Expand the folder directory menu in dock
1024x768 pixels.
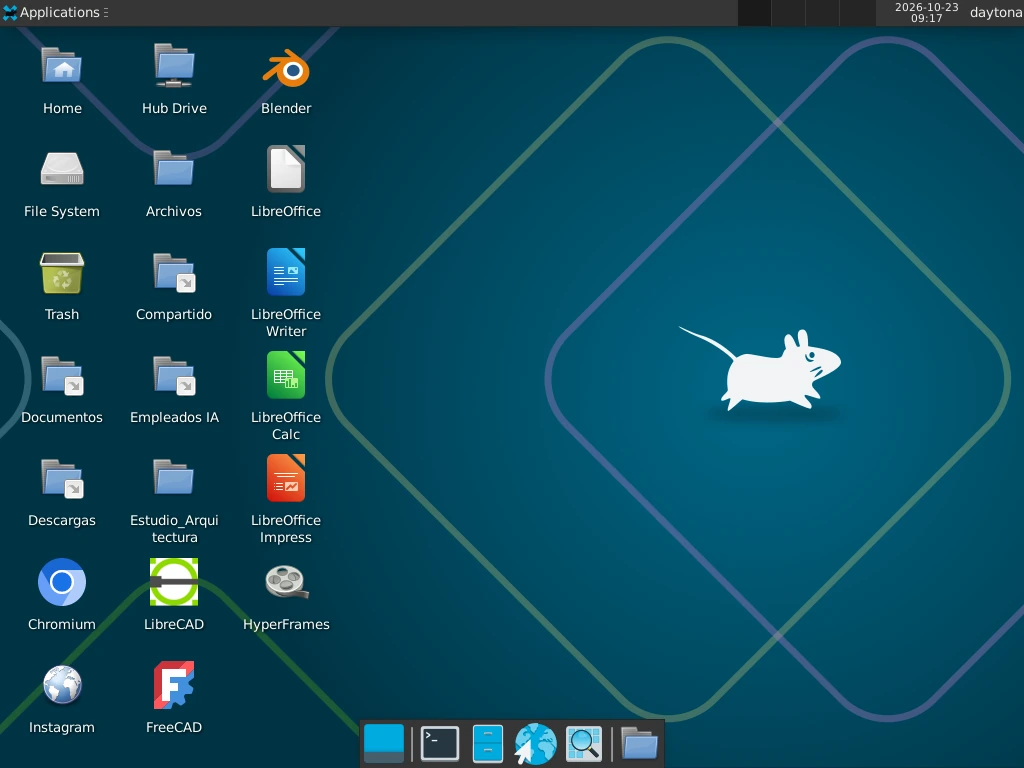pyautogui.click(x=639, y=743)
